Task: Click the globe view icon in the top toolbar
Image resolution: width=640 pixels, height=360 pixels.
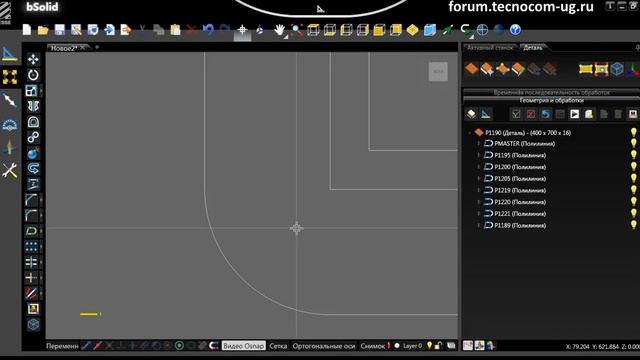Action: click(482, 30)
